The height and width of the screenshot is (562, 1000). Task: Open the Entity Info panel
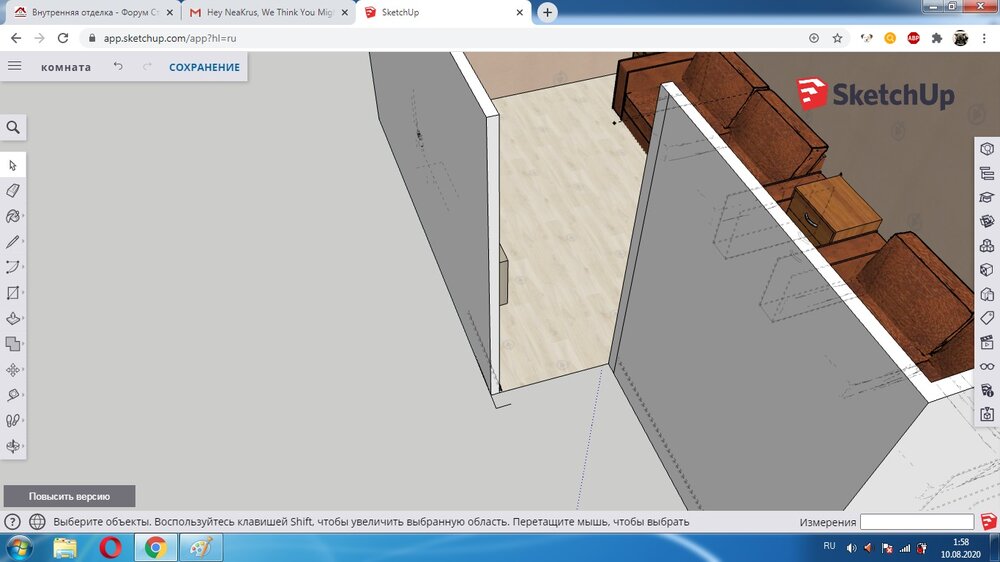pos(987,149)
